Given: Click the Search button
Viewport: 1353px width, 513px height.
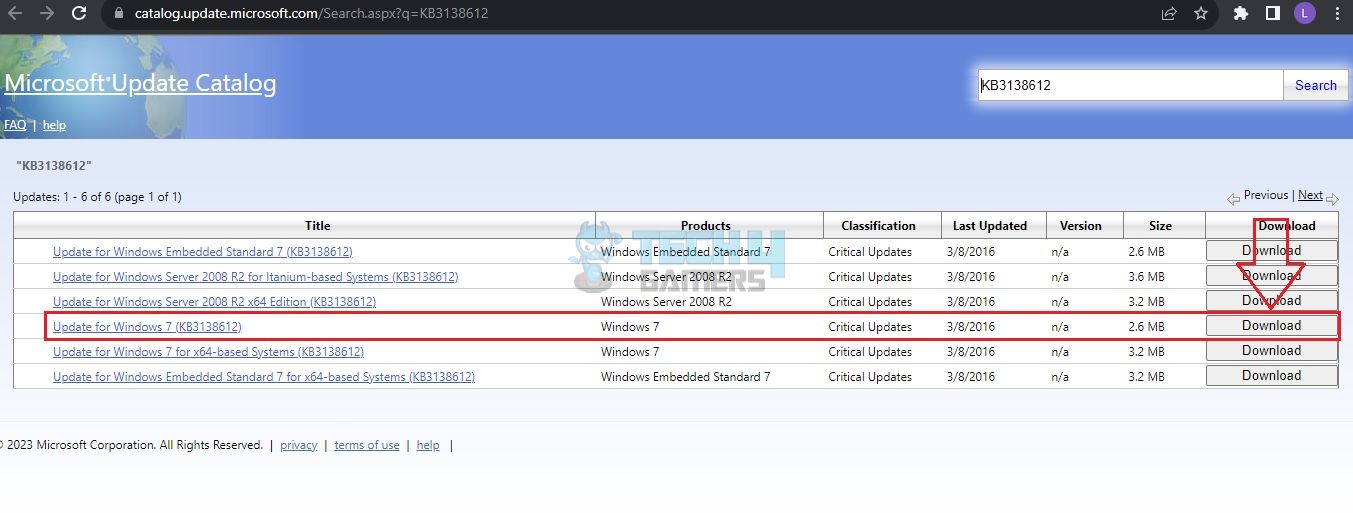Looking at the screenshot, I should coord(1315,85).
